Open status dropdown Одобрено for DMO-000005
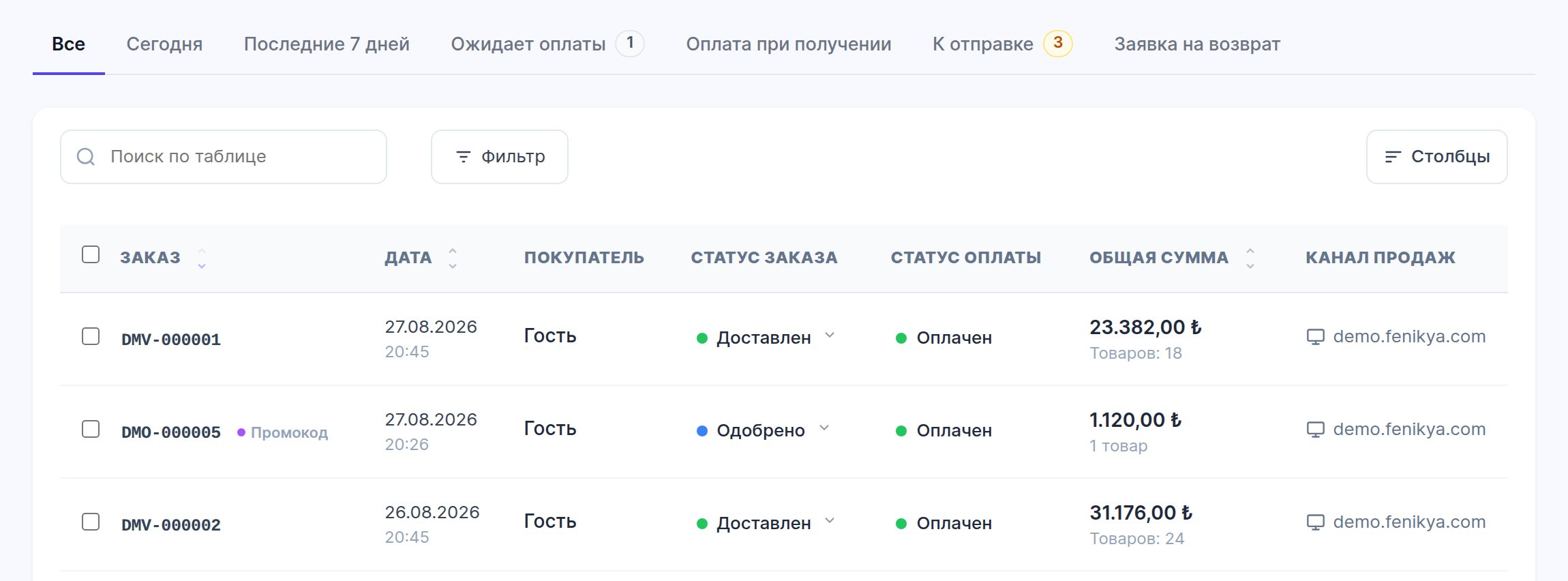This screenshot has height=581, width=1568. click(x=763, y=430)
